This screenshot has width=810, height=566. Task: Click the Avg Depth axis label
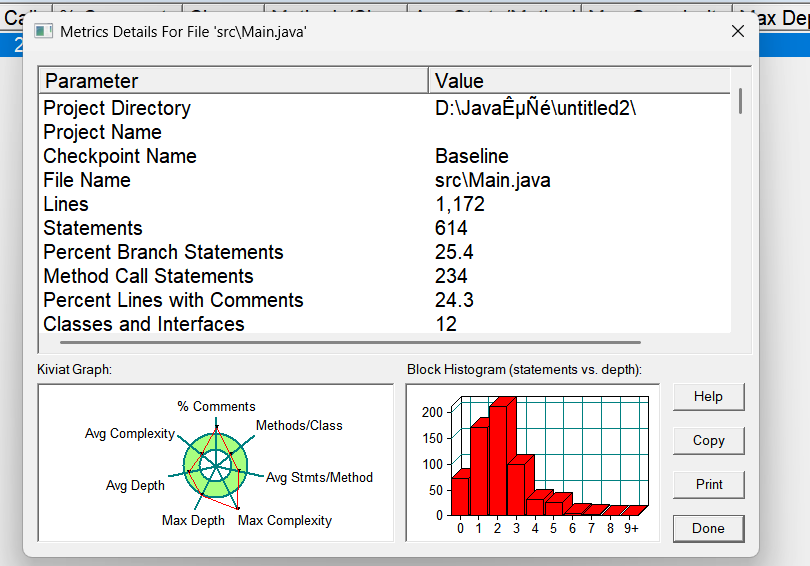pyautogui.click(x=135, y=486)
